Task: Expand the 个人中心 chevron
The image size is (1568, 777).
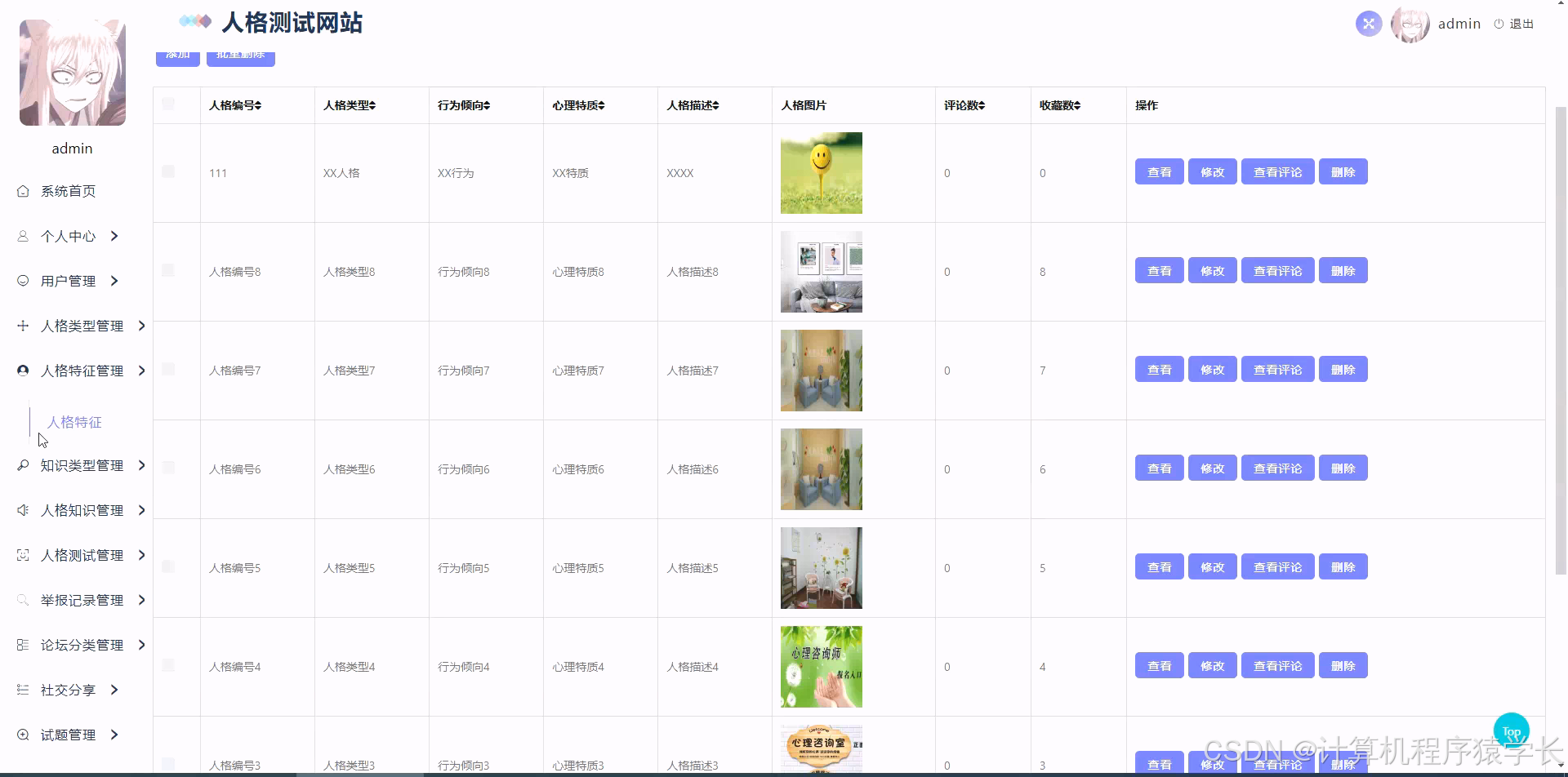Action: point(114,236)
